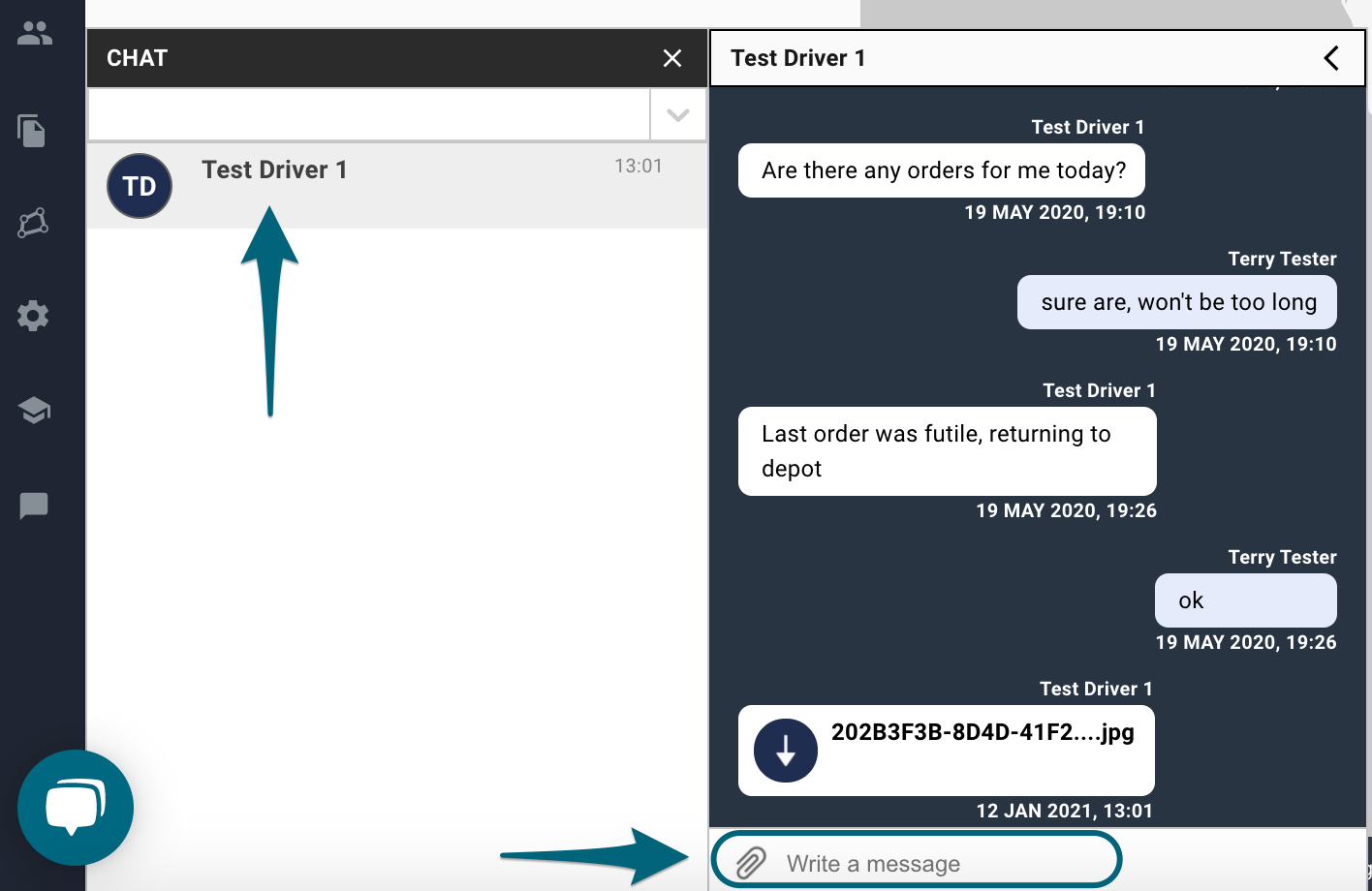Click the paperclip attachment icon
This screenshot has width=1372, height=891.
point(751,862)
